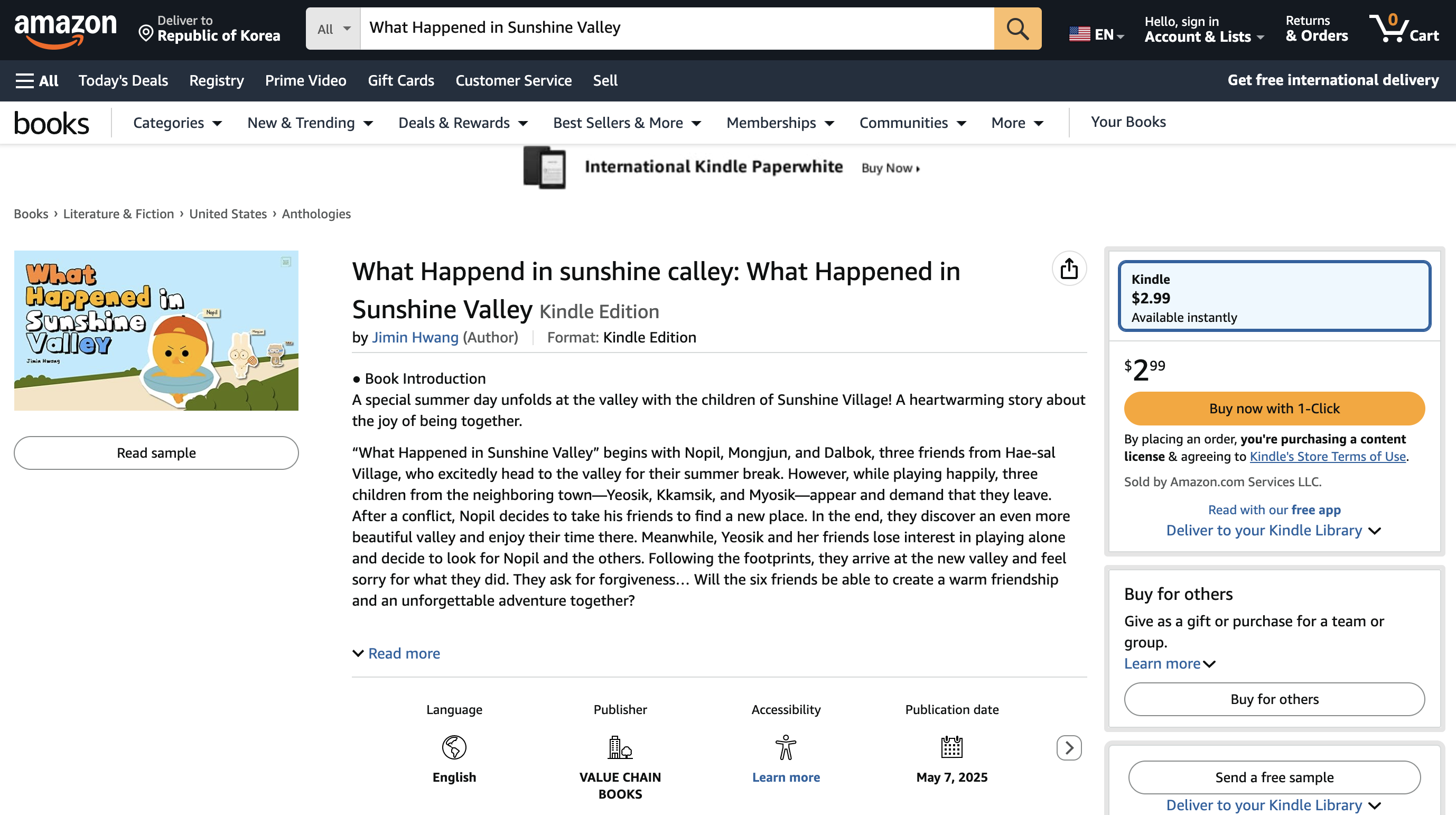This screenshot has height=815, width=1456.
Task: Click the share icon beside the book title
Action: (1069, 268)
